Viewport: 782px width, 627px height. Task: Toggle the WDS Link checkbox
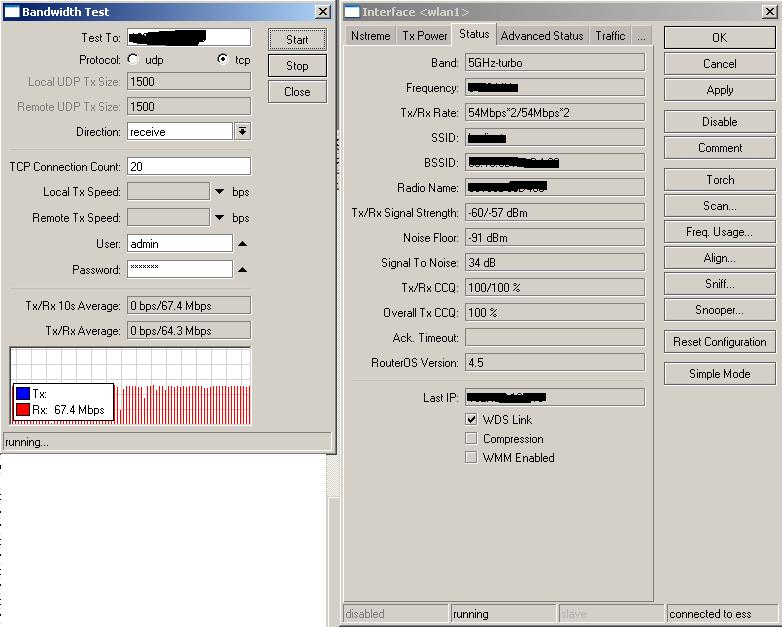coord(471,420)
